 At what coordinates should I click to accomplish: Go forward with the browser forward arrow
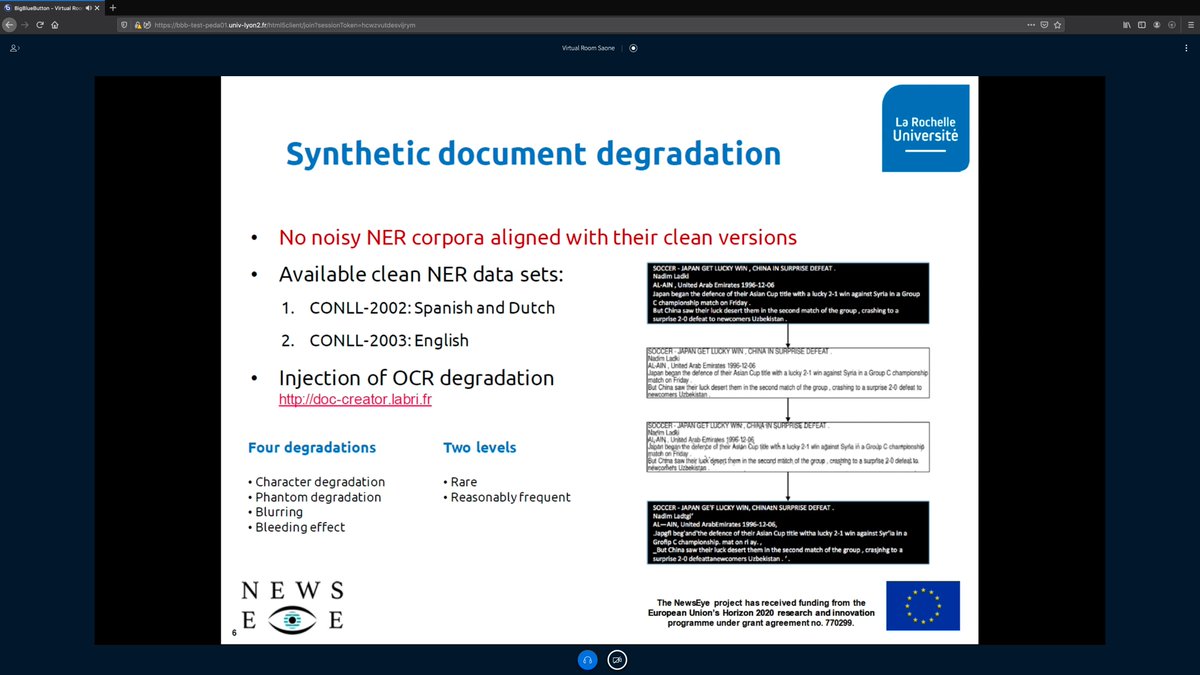25,24
